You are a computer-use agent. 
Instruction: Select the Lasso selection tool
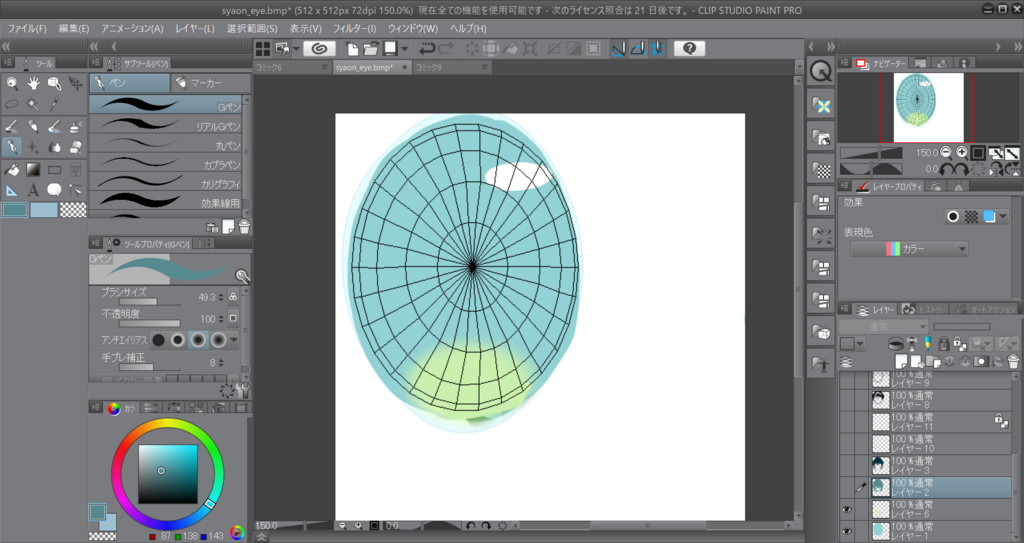click(12, 104)
